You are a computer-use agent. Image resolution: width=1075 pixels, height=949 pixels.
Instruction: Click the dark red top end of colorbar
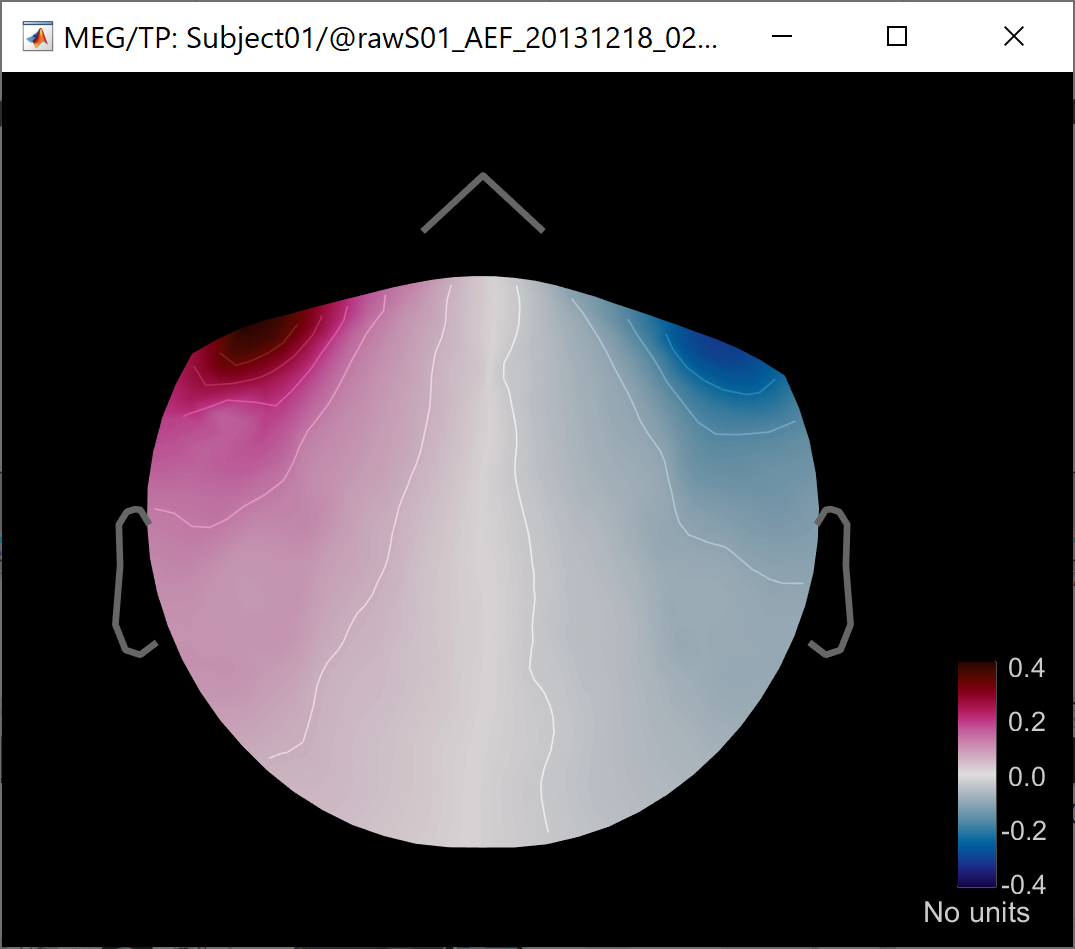click(976, 668)
